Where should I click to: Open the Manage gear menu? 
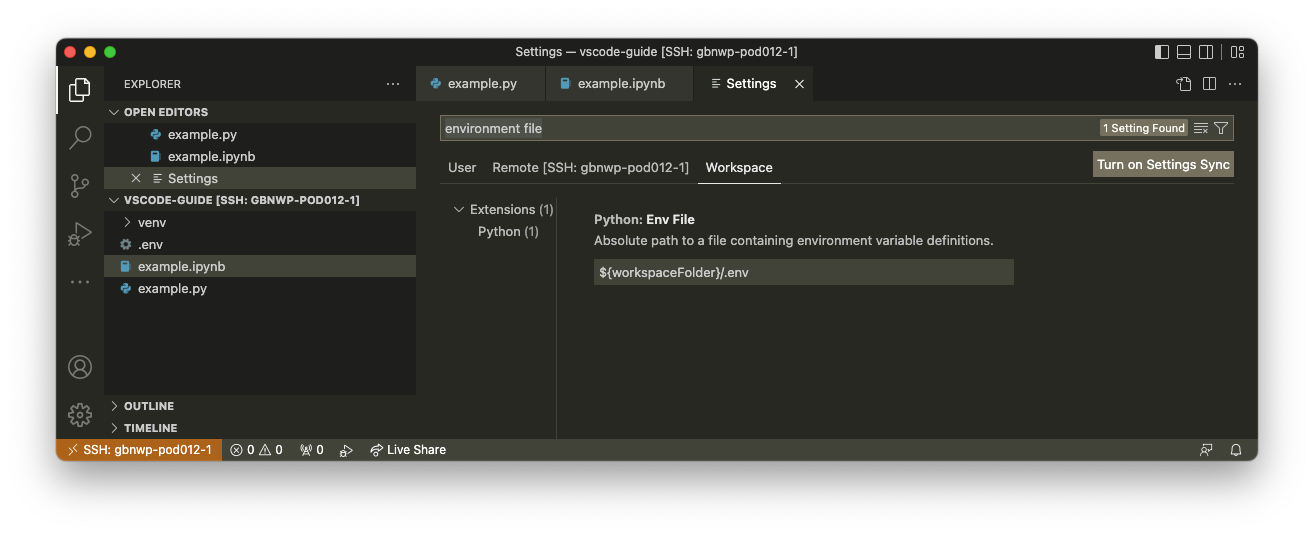coord(80,414)
